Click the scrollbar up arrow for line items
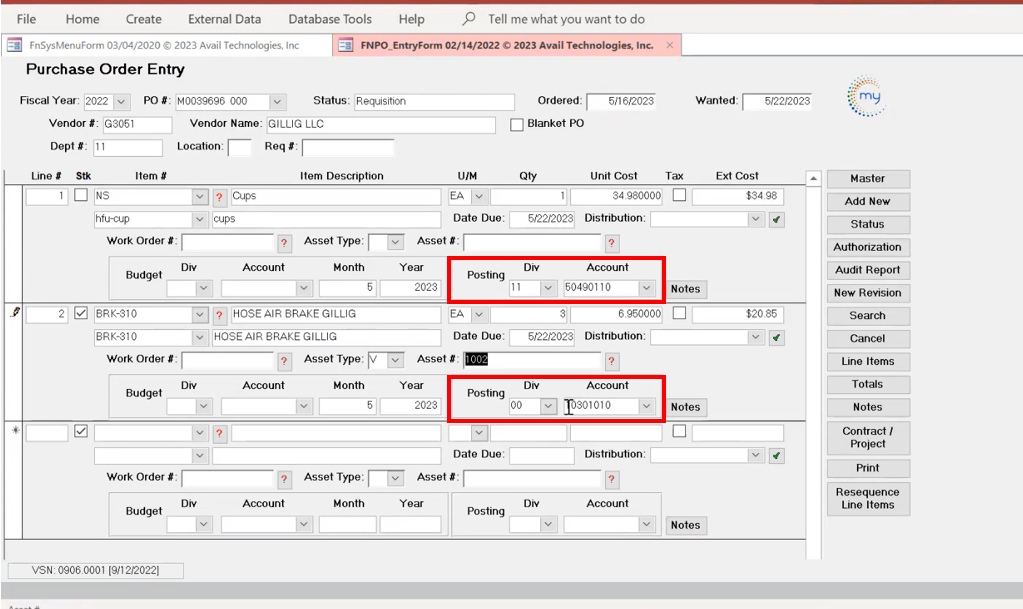1023x609 pixels. (x=814, y=179)
